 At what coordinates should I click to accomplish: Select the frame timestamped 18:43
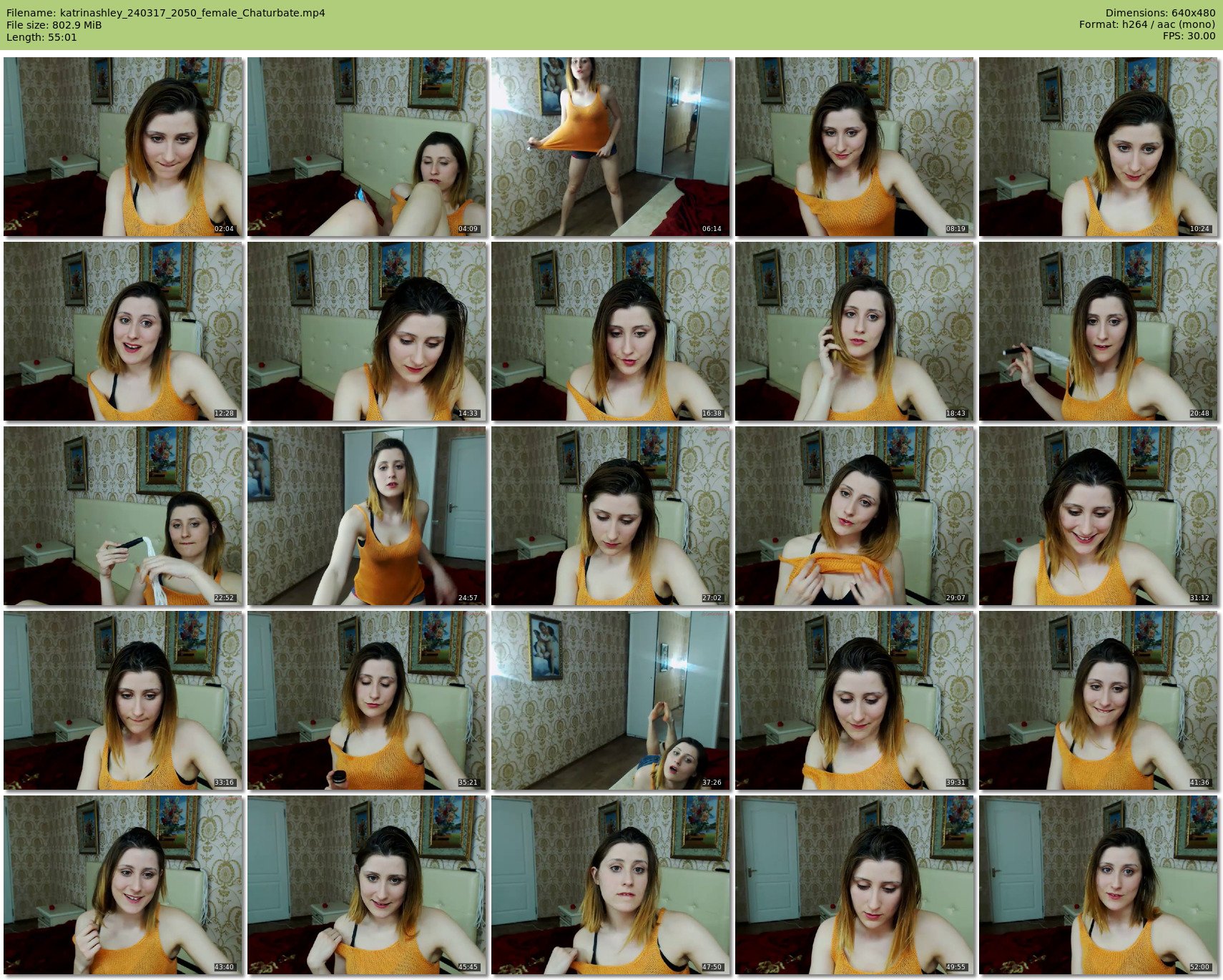coord(854,331)
